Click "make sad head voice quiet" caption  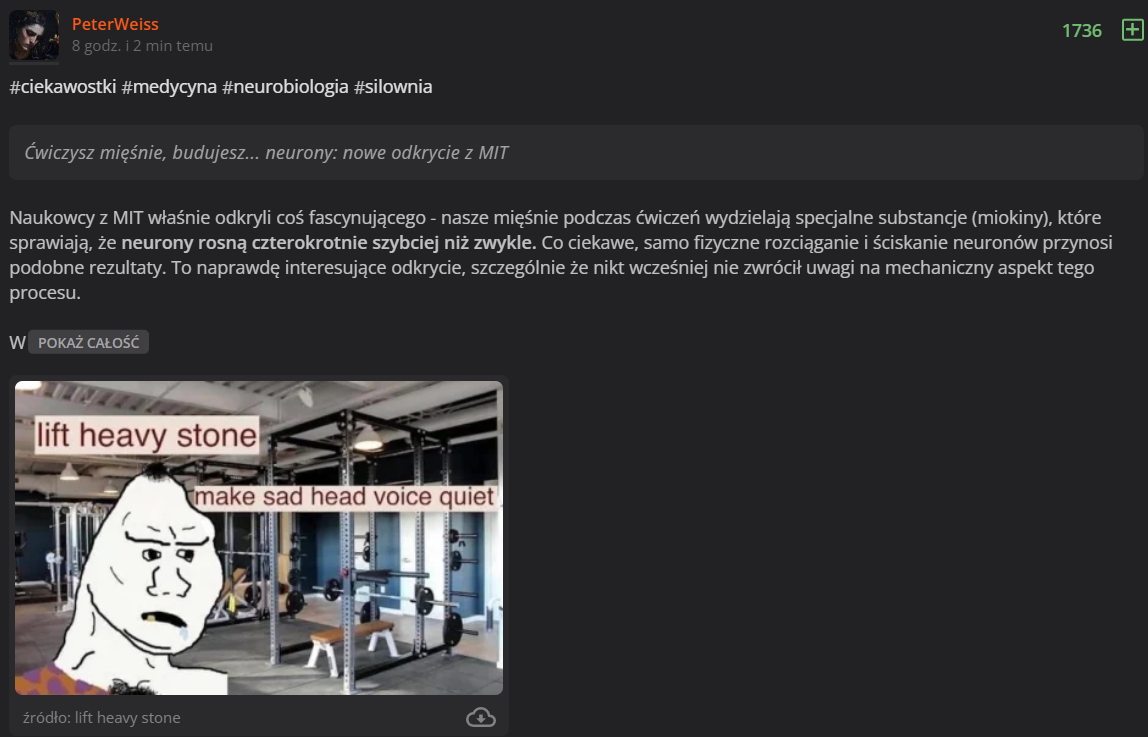point(345,497)
